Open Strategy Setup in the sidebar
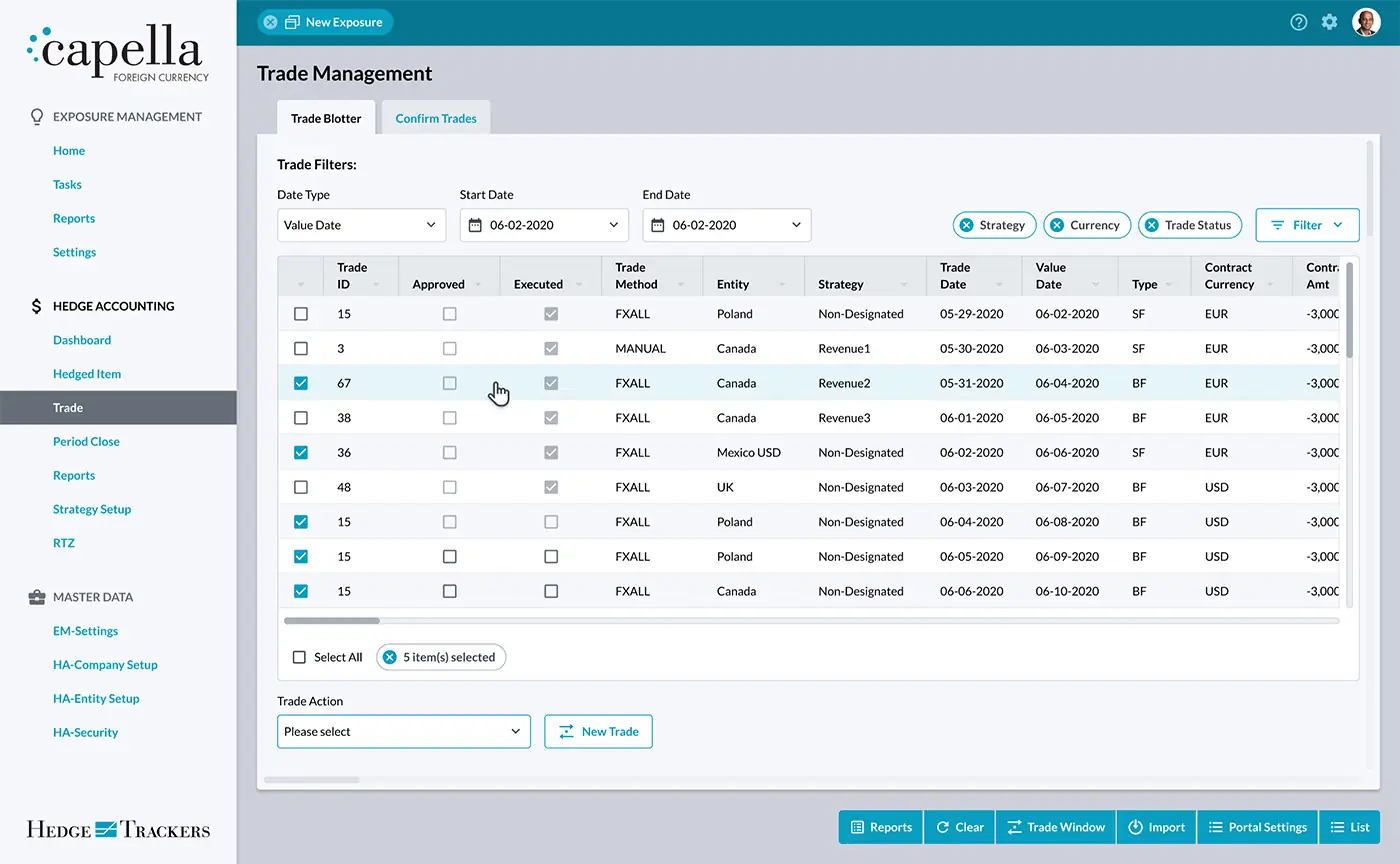This screenshot has width=1400, height=864. coord(92,509)
